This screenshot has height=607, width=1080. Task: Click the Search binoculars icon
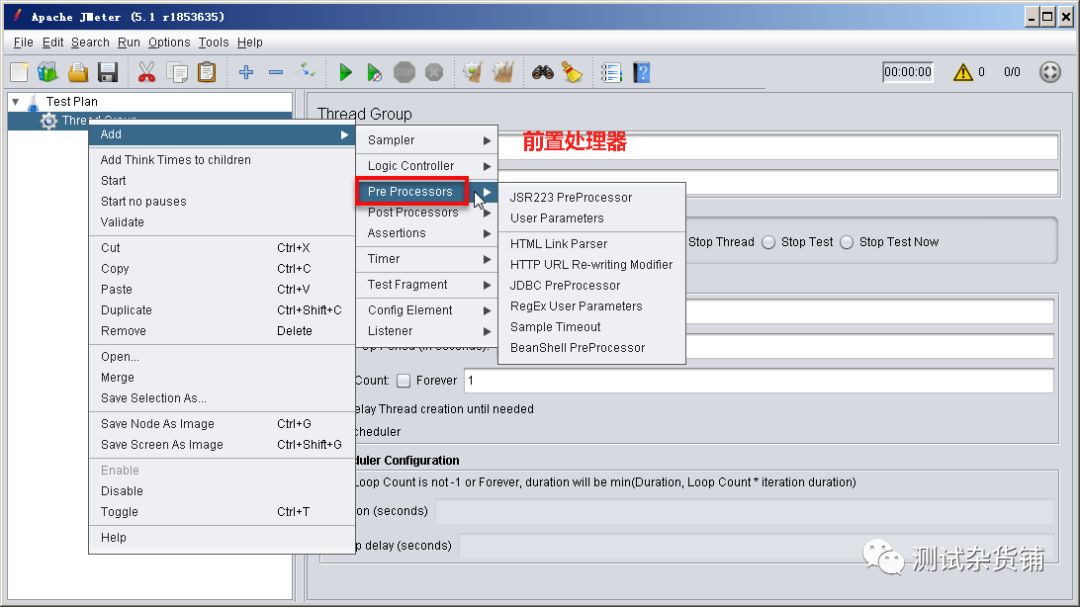[542, 72]
